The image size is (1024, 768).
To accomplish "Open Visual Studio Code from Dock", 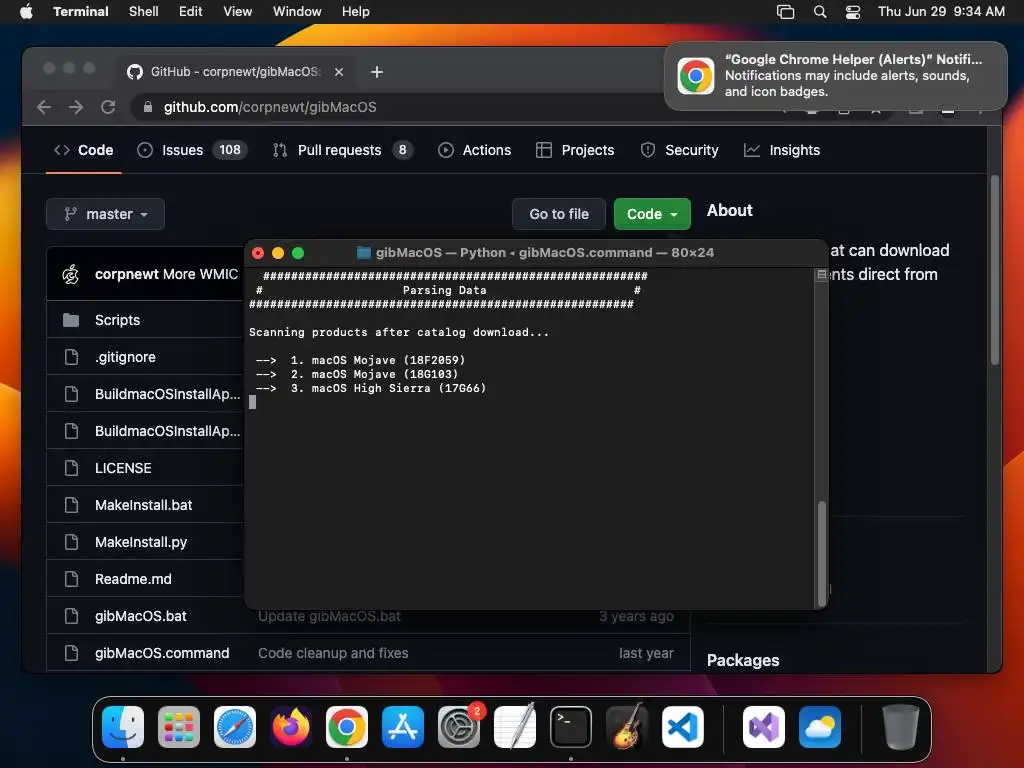I will 683,727.
